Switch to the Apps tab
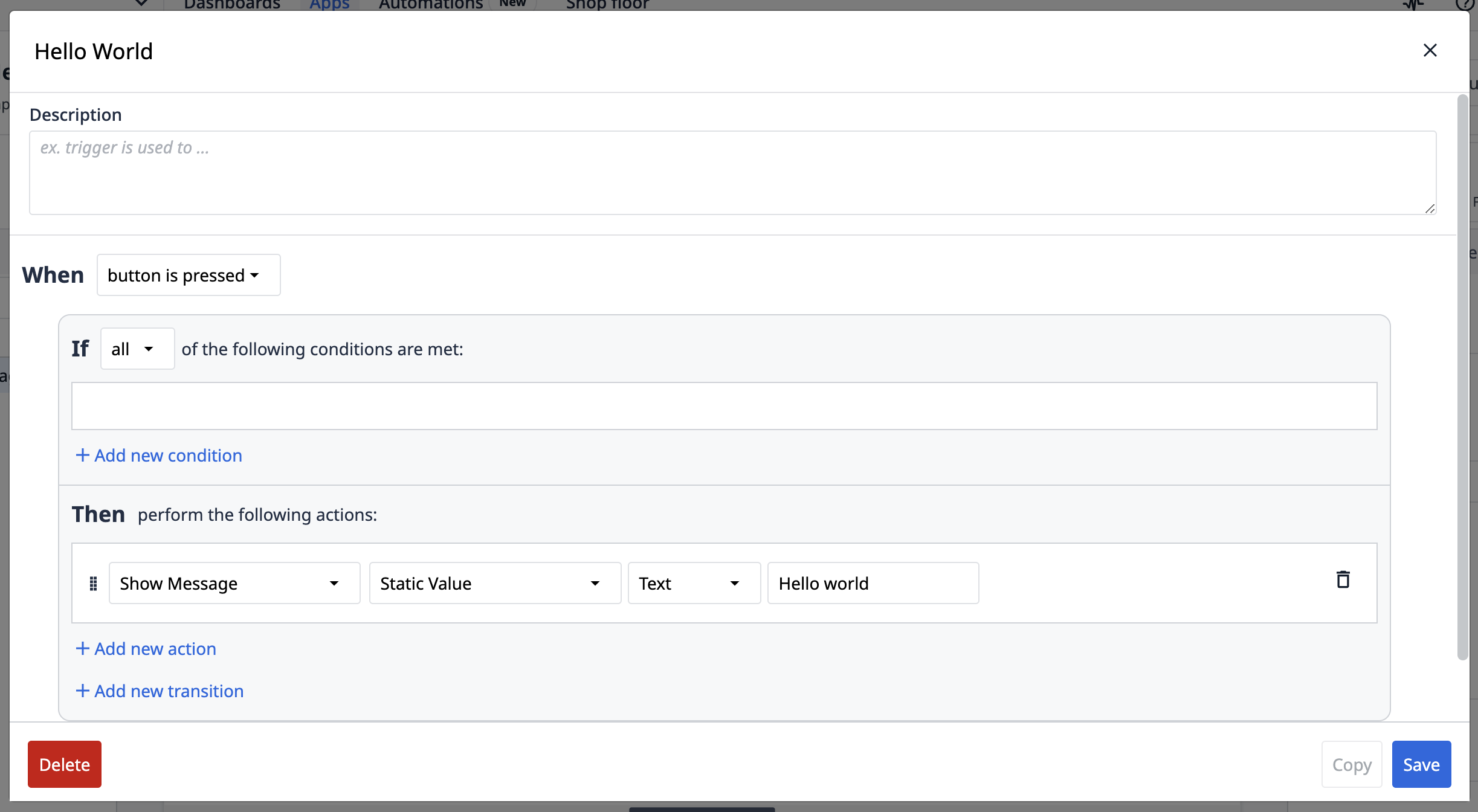The width and height of the screenshot is (1478, 812). 329,5
